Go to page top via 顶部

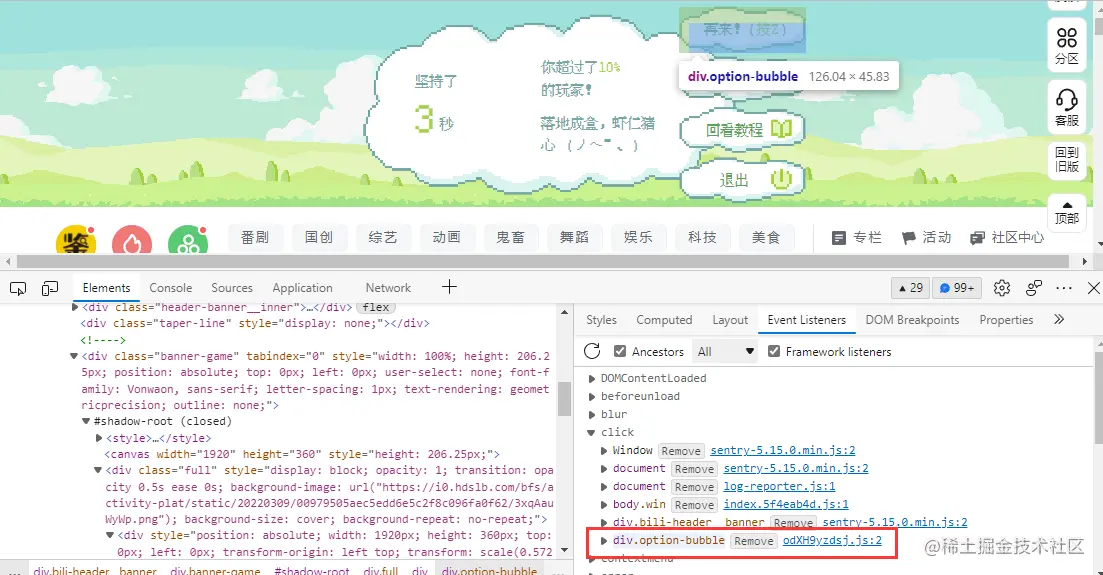(1066, 212)
